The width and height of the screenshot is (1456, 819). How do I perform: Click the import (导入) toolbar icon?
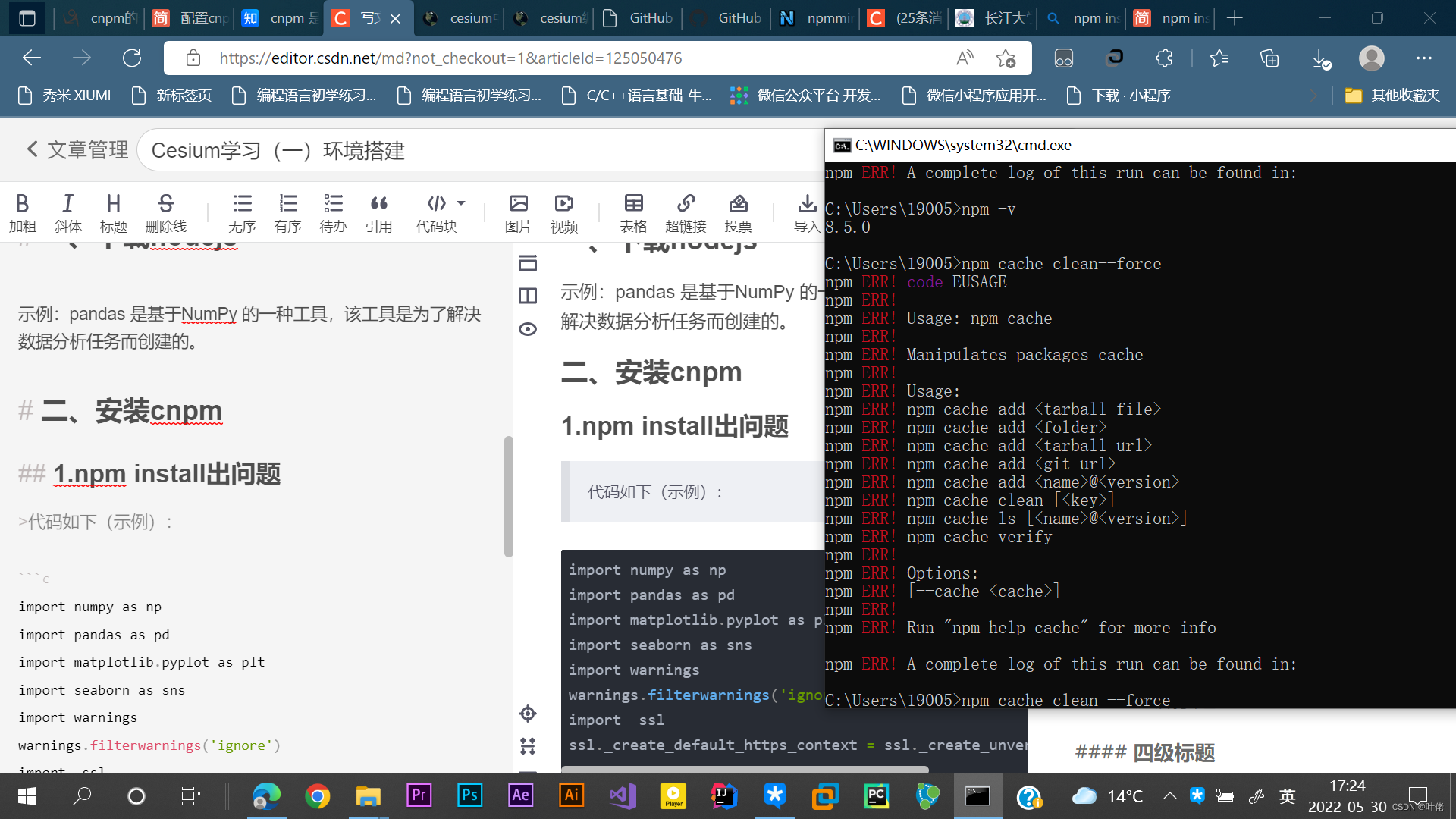click(807, 212)
